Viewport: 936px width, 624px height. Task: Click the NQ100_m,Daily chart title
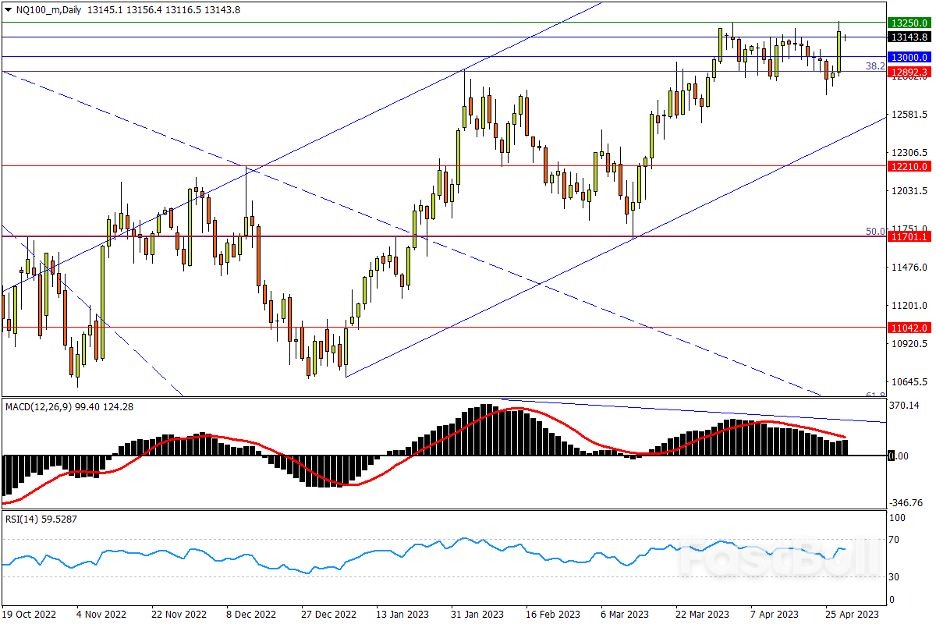pyautogui.click(x=51, y=10)
